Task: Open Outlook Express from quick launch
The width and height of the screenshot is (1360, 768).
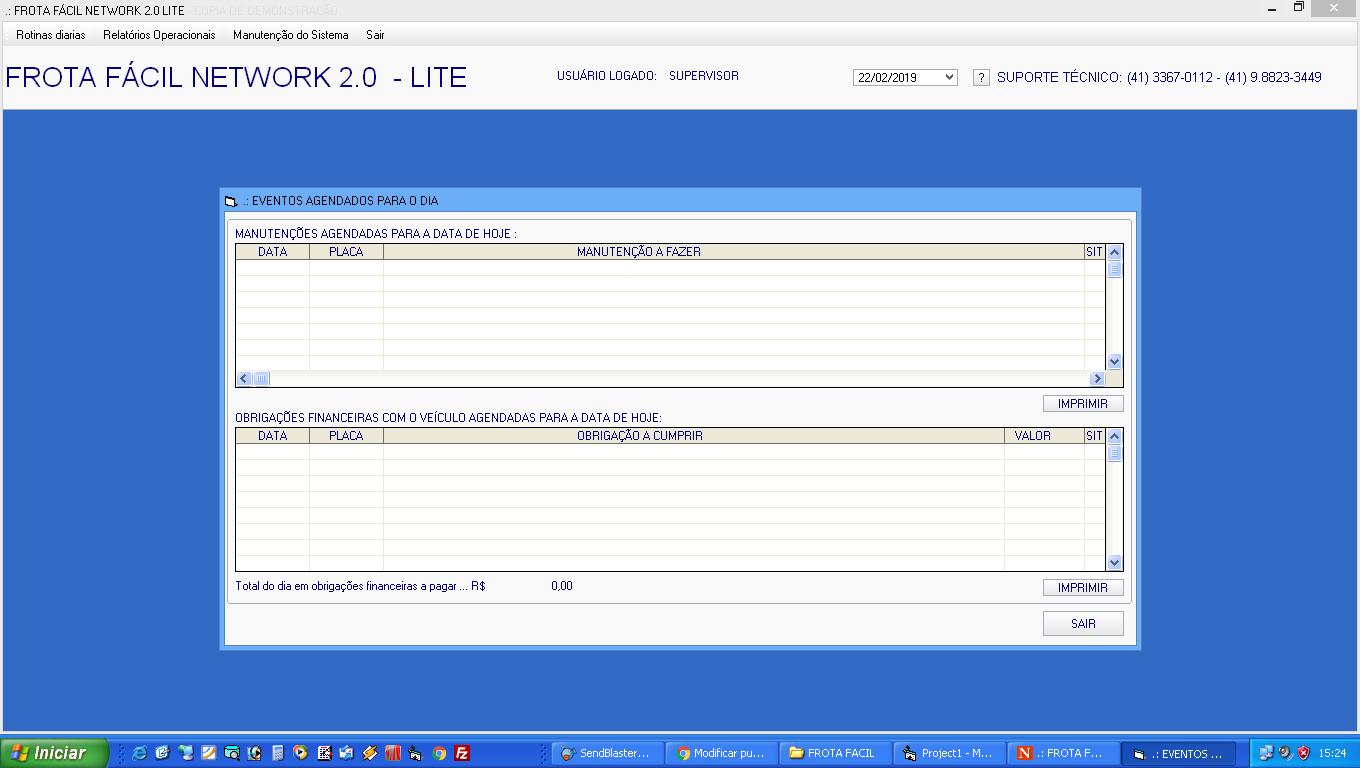Action: click(344, 753)
